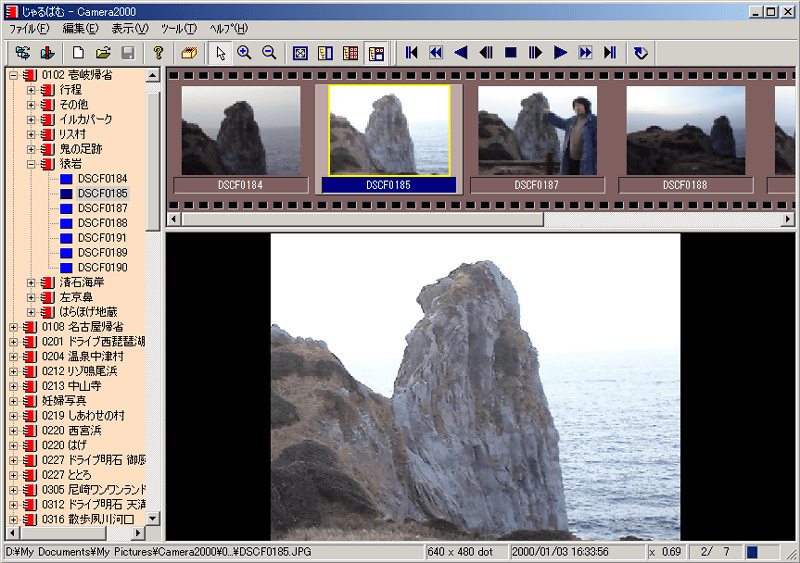Select DSCF0188 in the file tree
Image resolution: width=800 pixels, height=563 pixels.
[x=102, y=223]
